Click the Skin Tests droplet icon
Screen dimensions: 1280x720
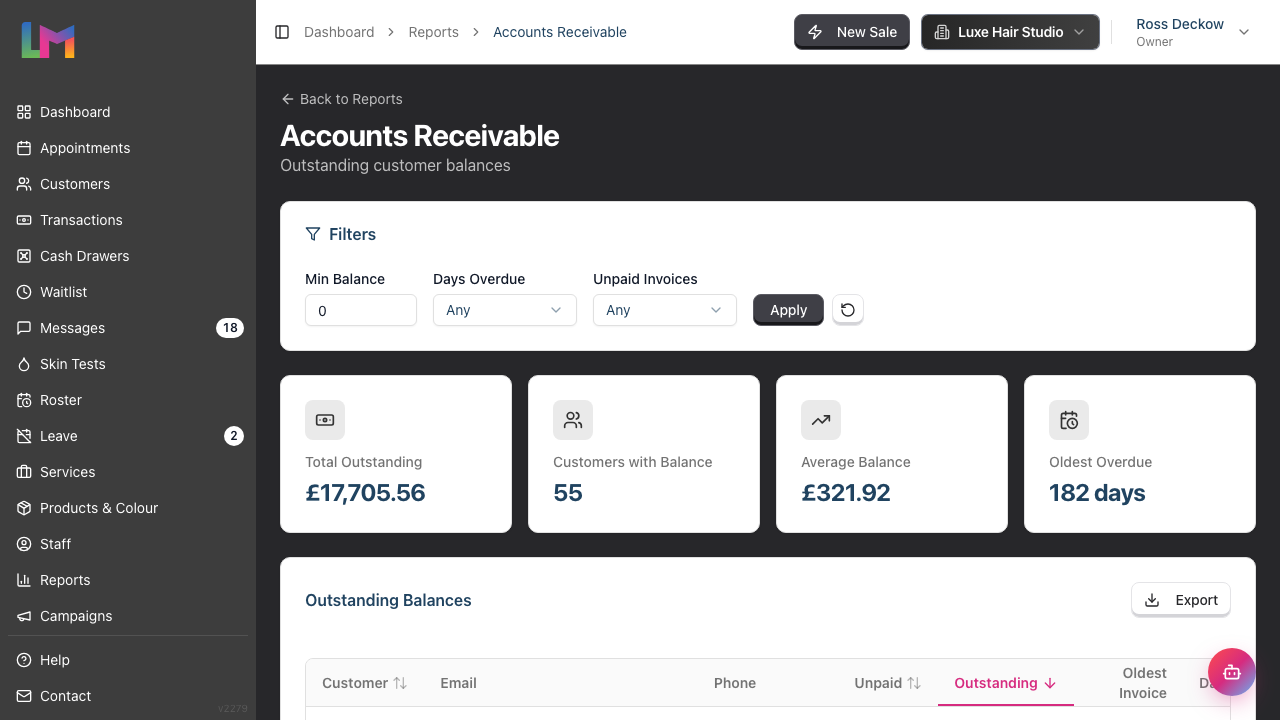24,364
